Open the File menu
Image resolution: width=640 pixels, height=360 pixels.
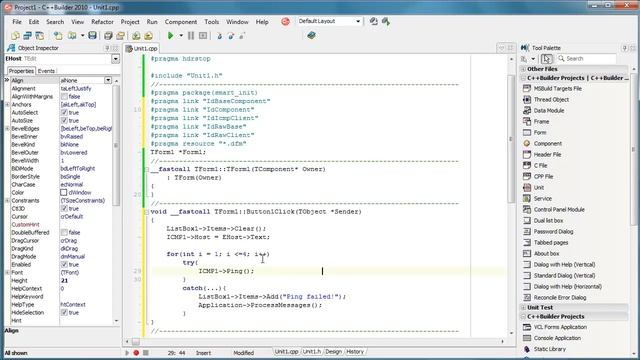pos(17,22)
